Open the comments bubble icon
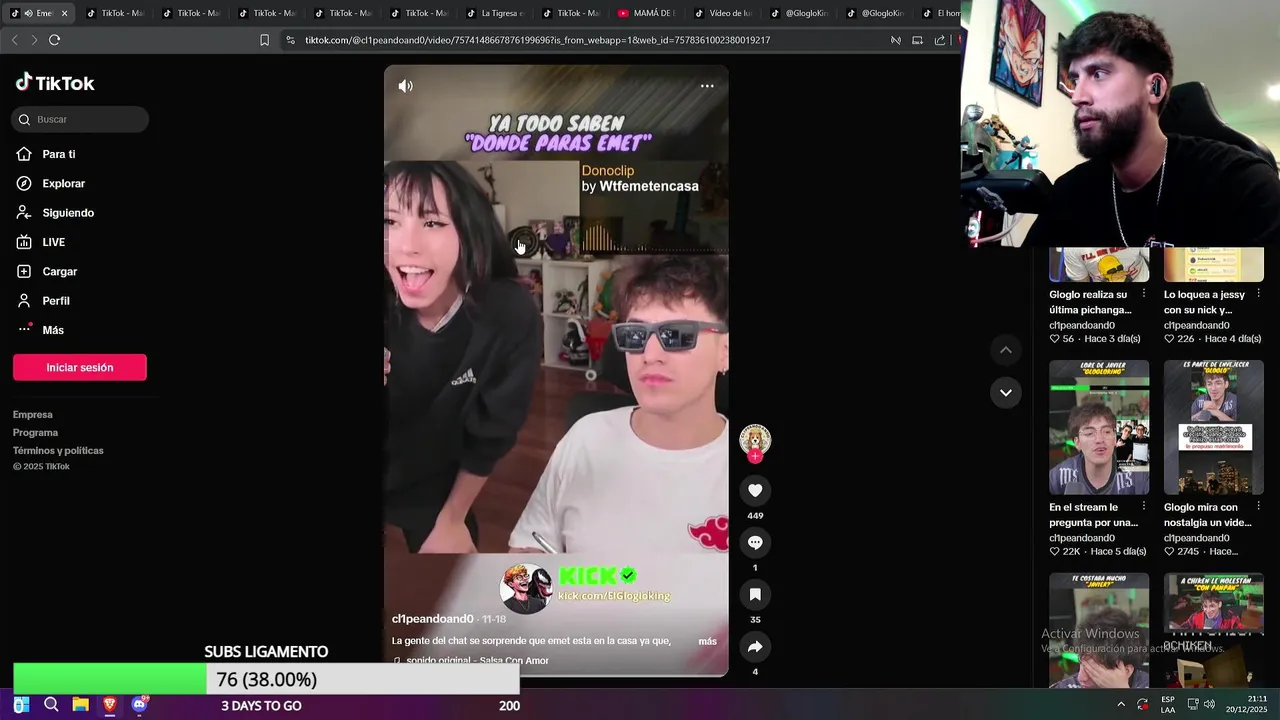Image resolution: width=1280 pixels, height=720 pixels. click(755, 542)
